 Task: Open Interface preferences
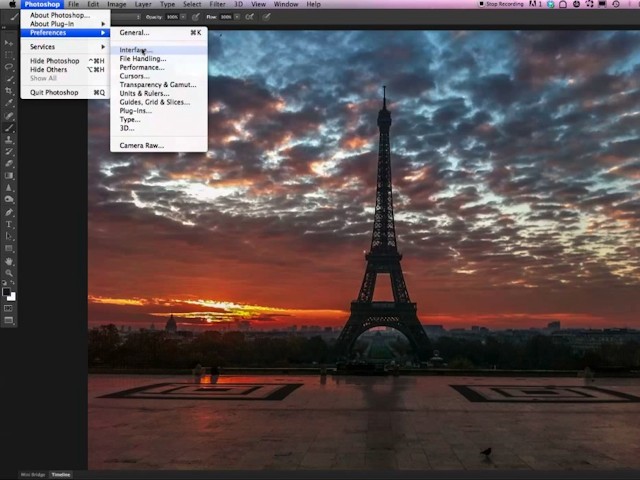click(x=159, y=50)
